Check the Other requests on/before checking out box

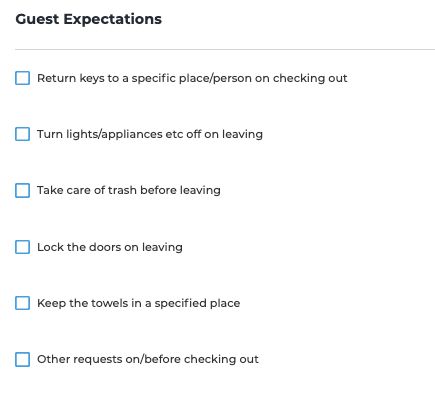click(x=22, y=360)
